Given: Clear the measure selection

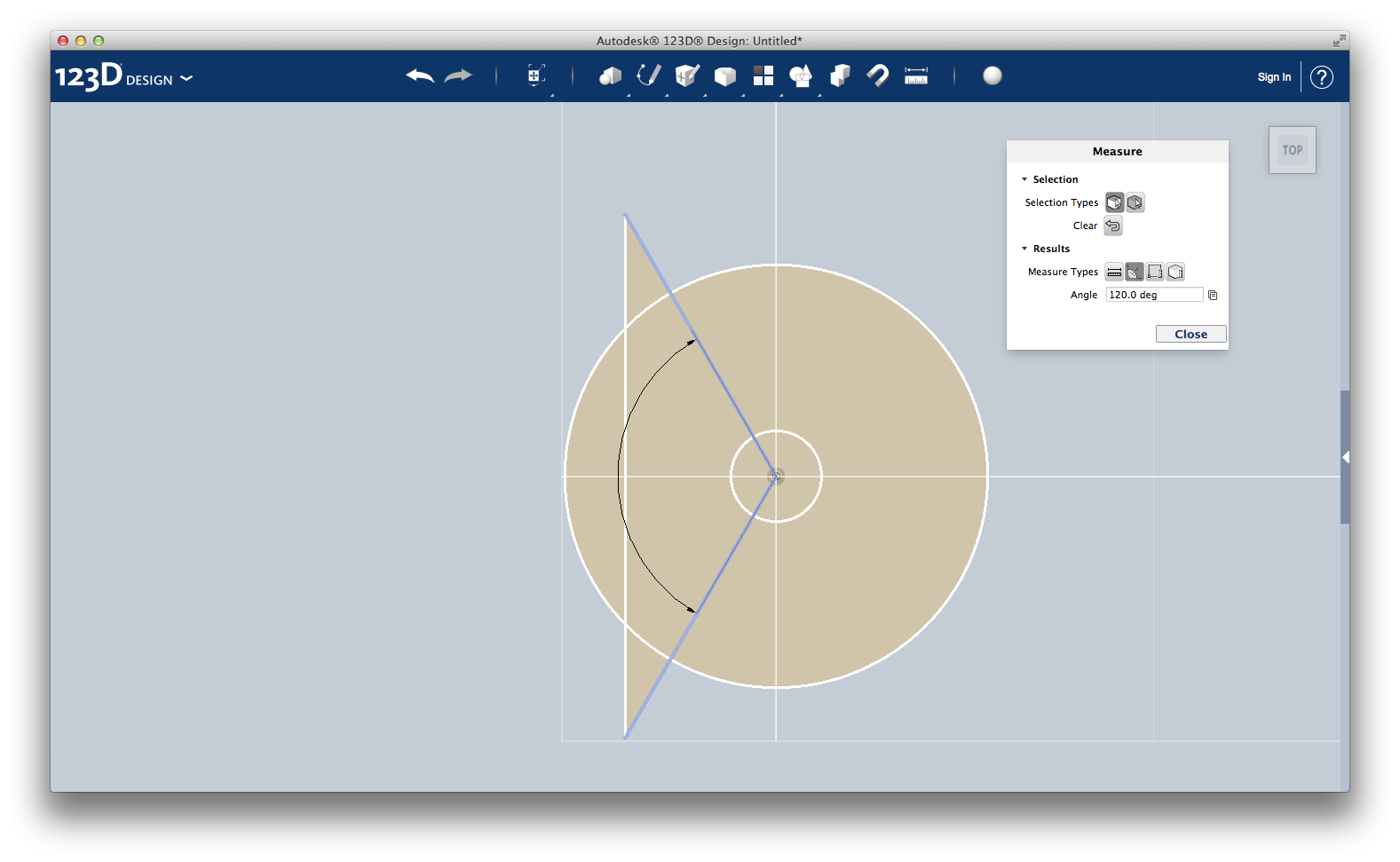Looking at the screenshot, I should pyautogui.click(x=1113, y=225).
